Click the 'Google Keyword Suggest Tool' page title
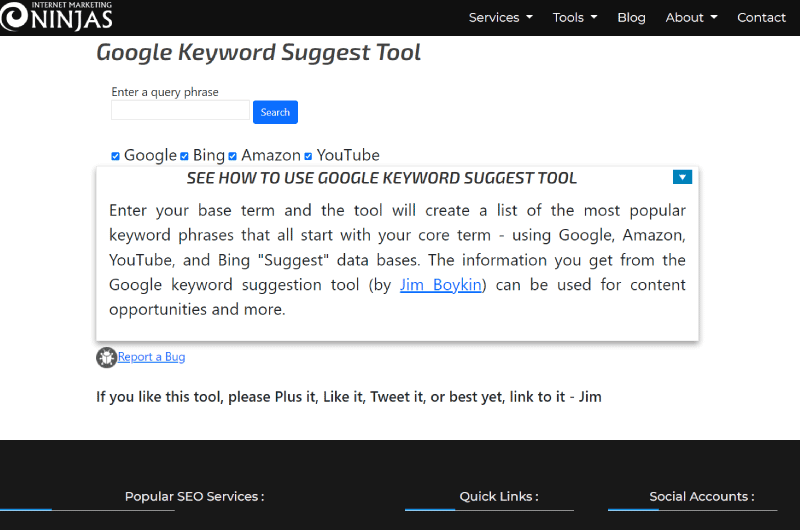Screen dimensions: 800x530 pyautogui.click(x=258, y=53)
